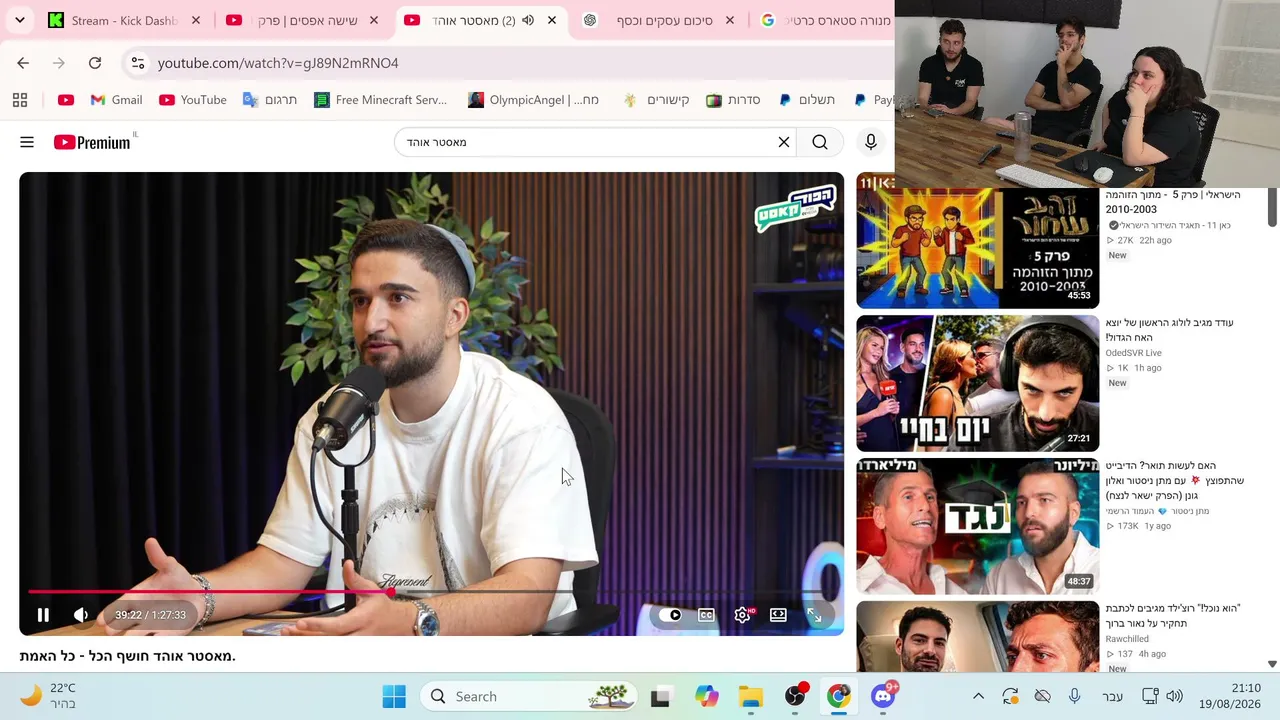Click the tray microphone icon
1280x720 pixels.
(1075, 697)
